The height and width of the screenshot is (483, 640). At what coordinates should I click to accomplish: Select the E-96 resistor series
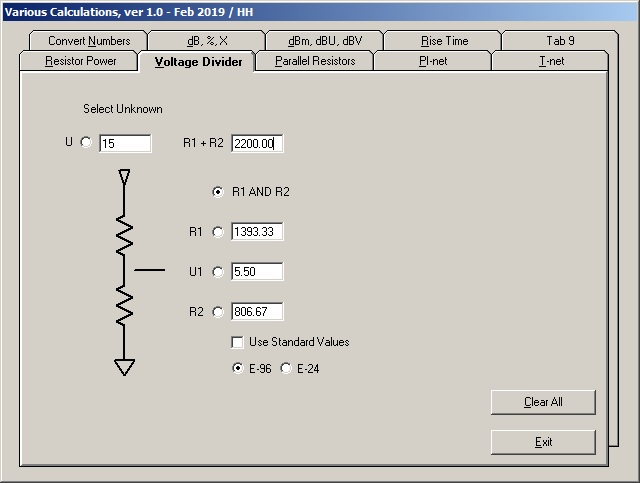tap(238, 368)
